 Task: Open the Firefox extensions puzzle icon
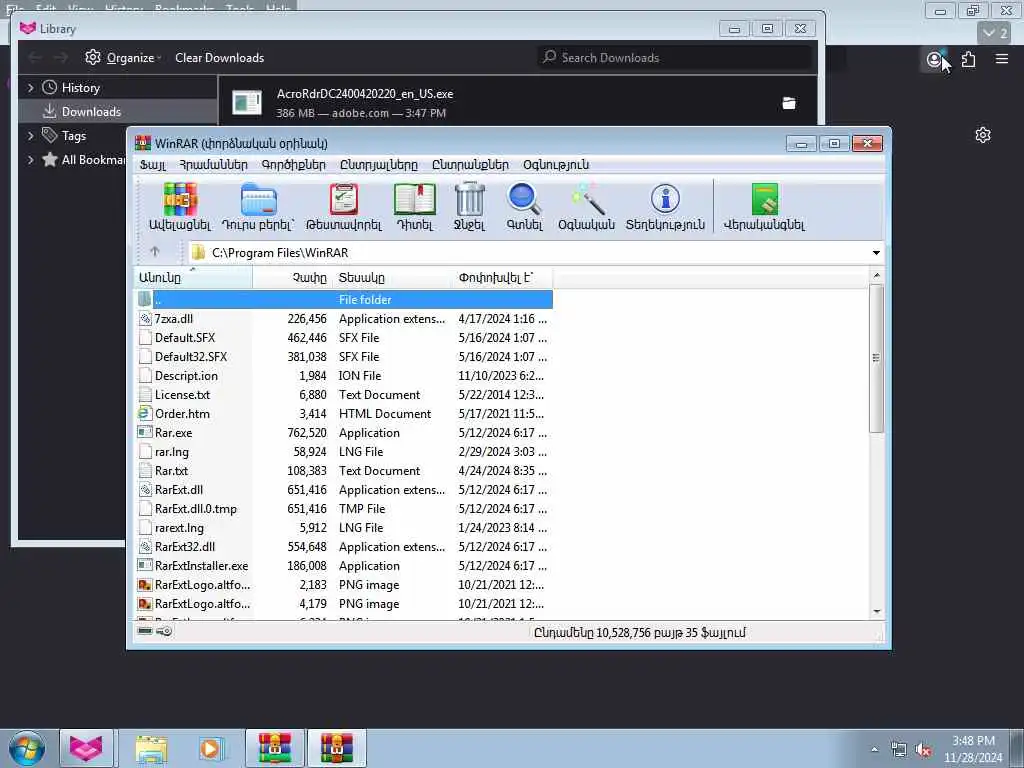pos(968,59)
